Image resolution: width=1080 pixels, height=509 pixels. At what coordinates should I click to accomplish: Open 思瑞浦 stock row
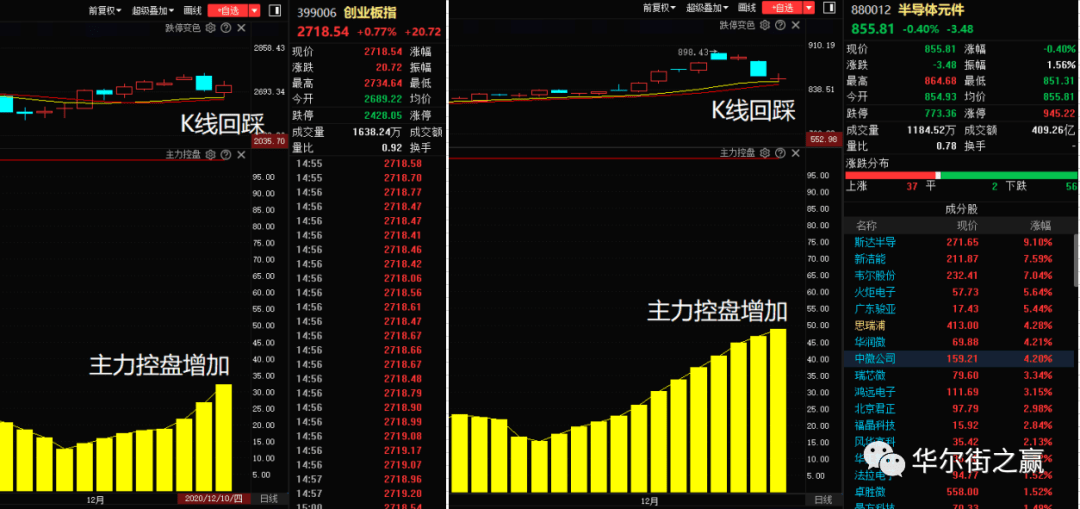[x=959, y=325]
